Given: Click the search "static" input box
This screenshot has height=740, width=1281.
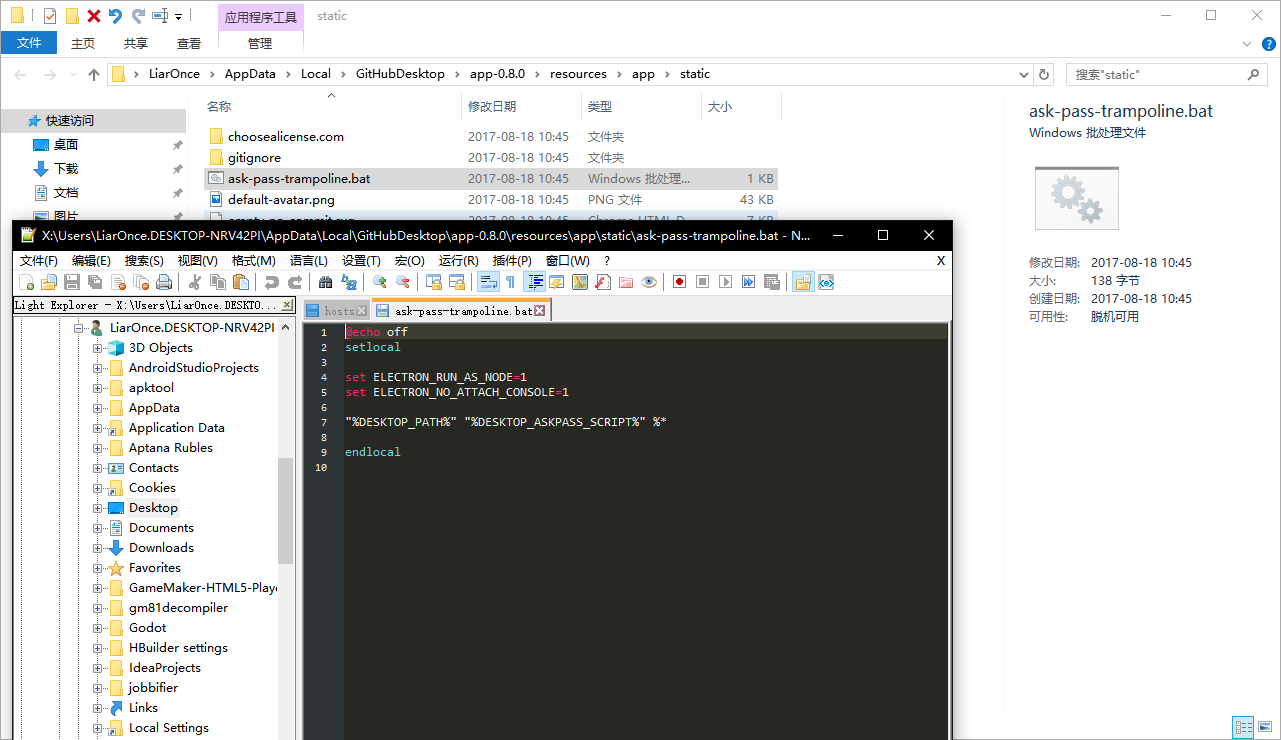Looking at the screenshot, I should (x=1155, y=74).
